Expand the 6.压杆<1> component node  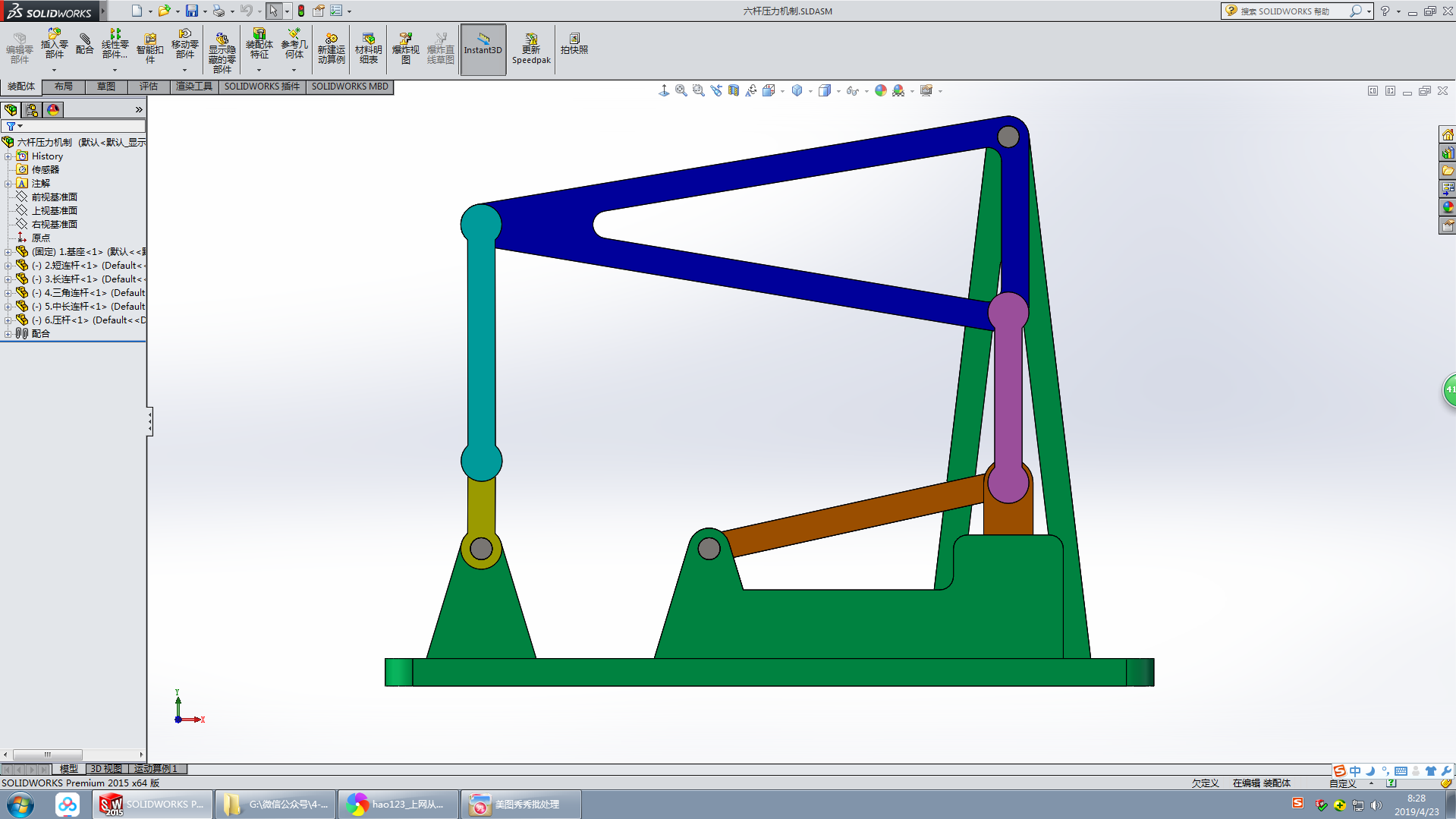[x=8, y=320]
